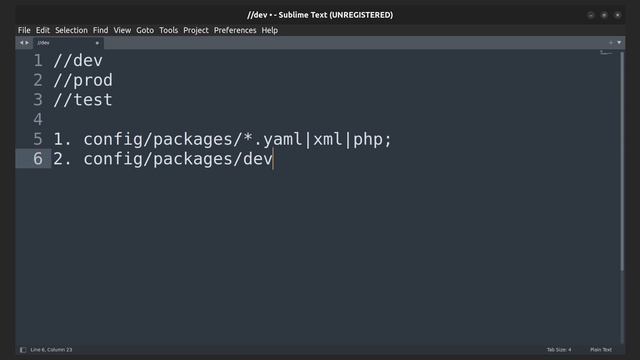Open the Tab Size: 4 selector

(x=559, y=350)
